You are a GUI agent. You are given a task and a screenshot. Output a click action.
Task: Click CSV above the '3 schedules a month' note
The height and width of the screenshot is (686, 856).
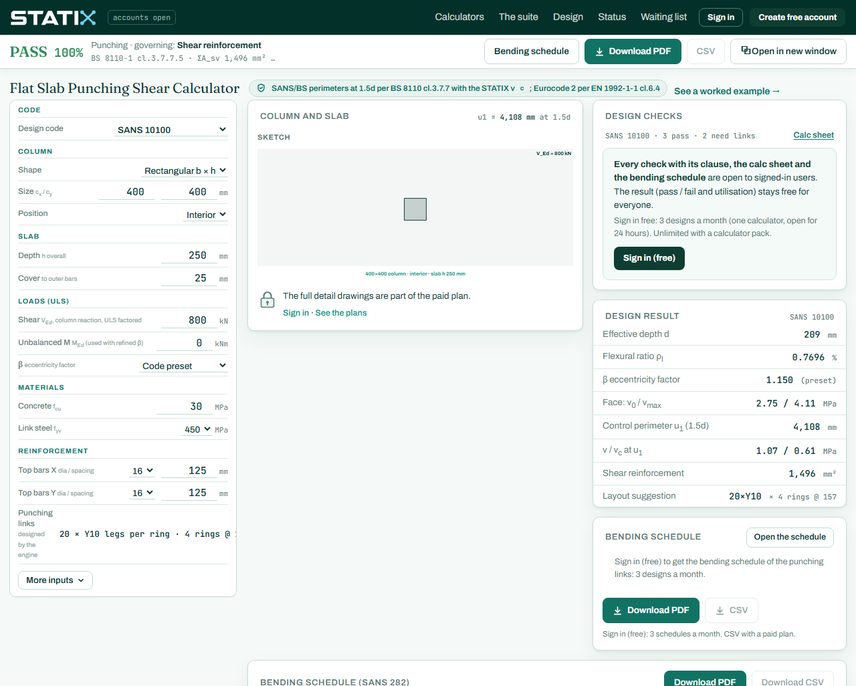coord(732,610)
